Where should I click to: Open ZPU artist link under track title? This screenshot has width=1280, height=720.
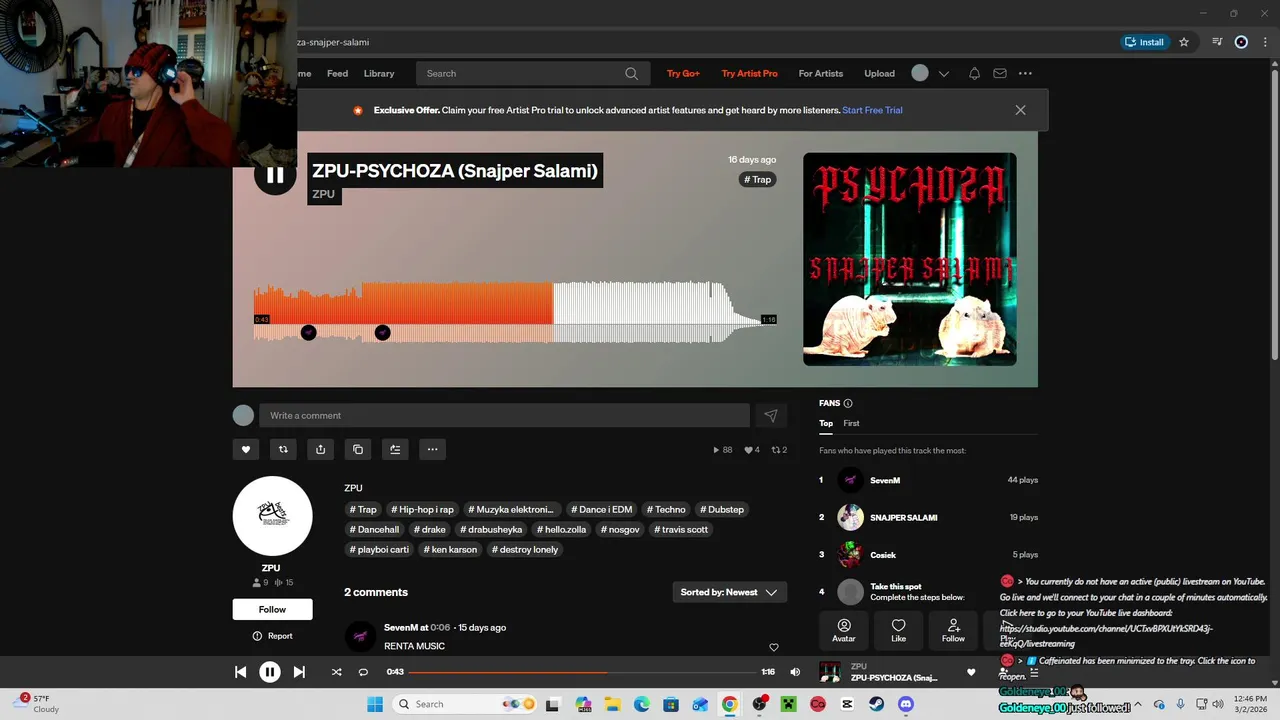point(323,194)
